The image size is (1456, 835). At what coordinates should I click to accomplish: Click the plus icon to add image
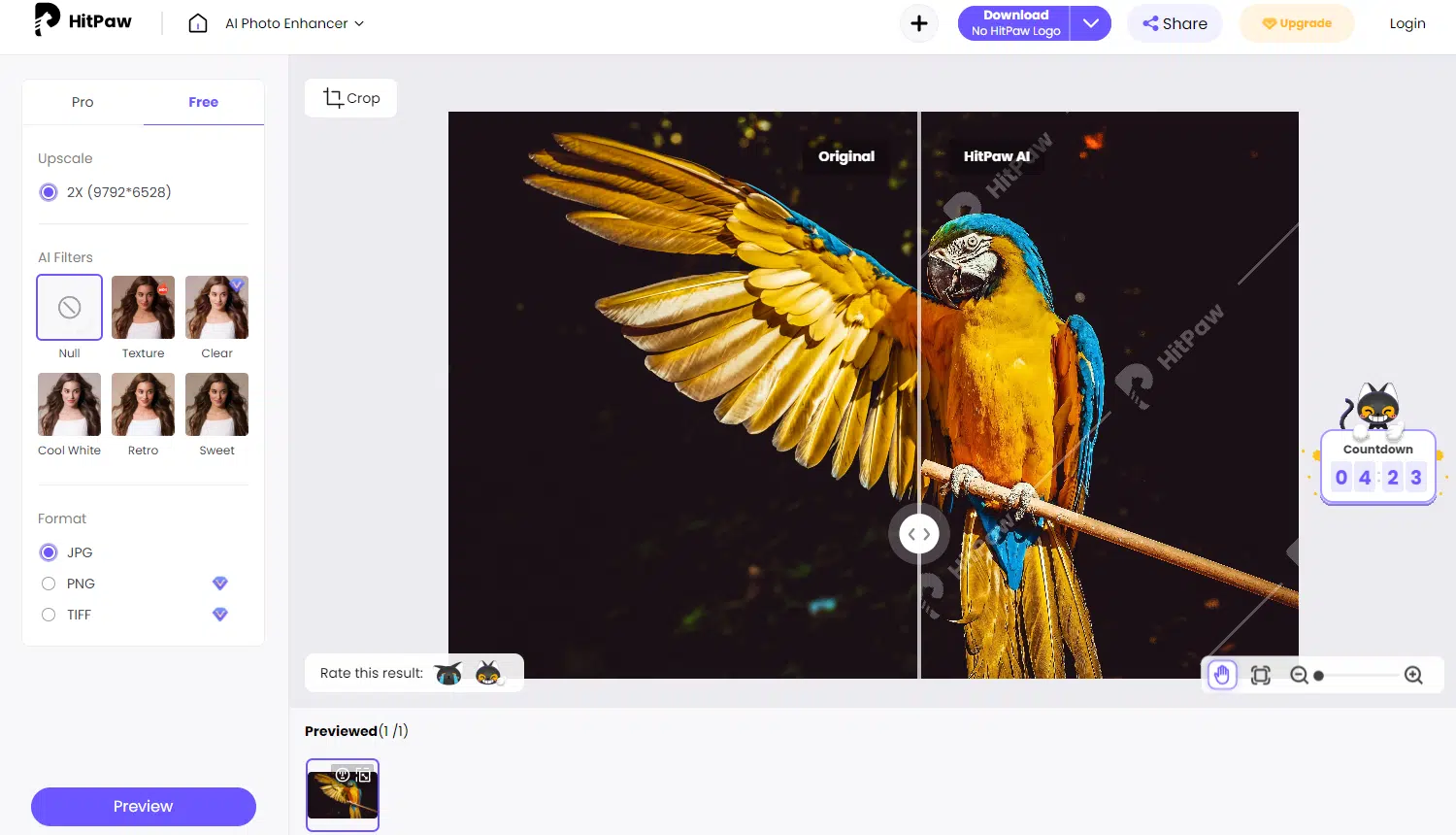pos(919,23)
